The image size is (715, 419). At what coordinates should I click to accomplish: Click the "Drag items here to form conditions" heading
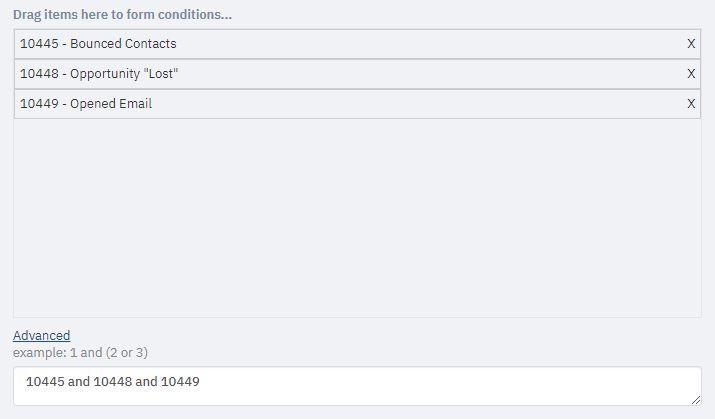coord(122,15)
